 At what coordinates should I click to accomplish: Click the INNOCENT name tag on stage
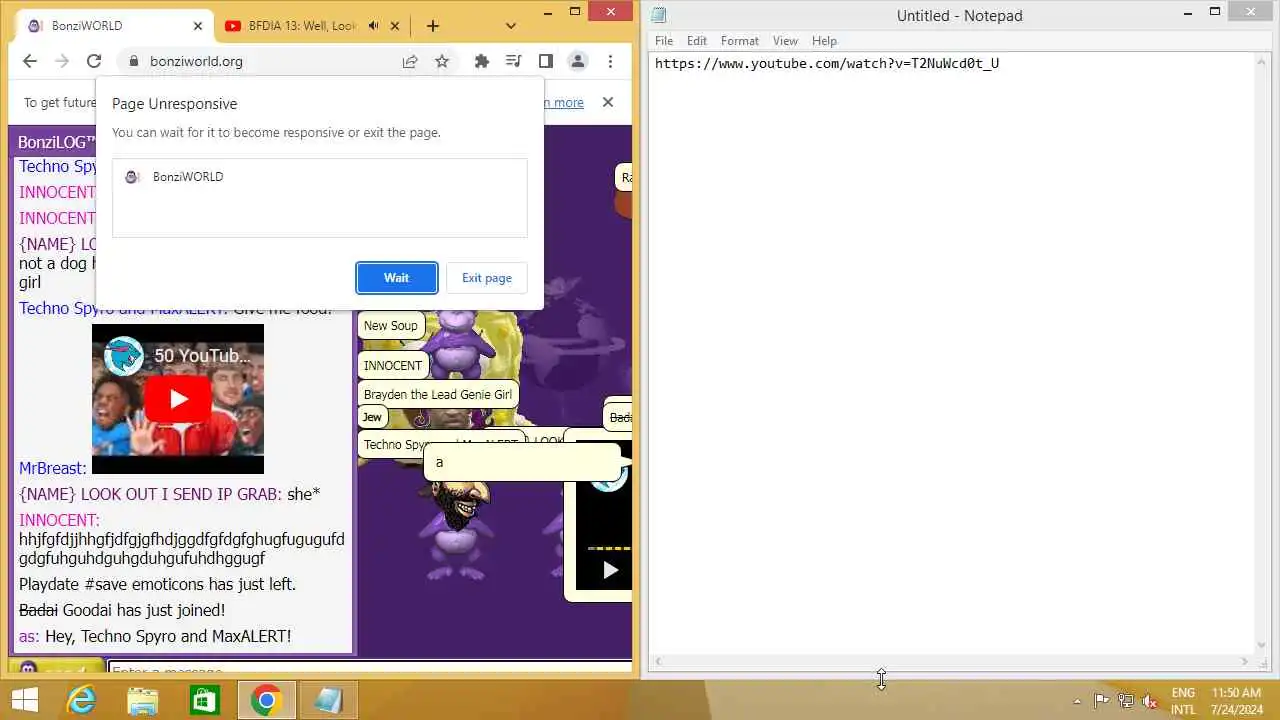pyautogui.click(x=393, y=365)
